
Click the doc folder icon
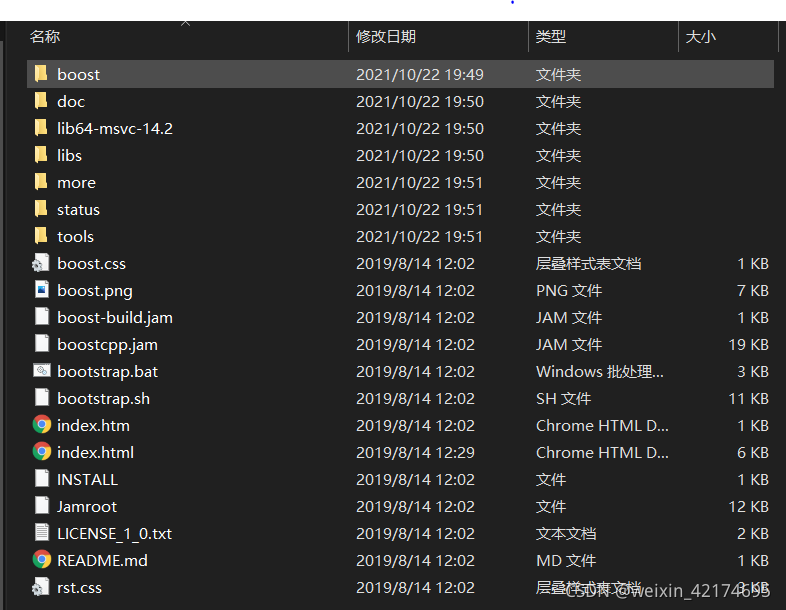tap(41, 101)
